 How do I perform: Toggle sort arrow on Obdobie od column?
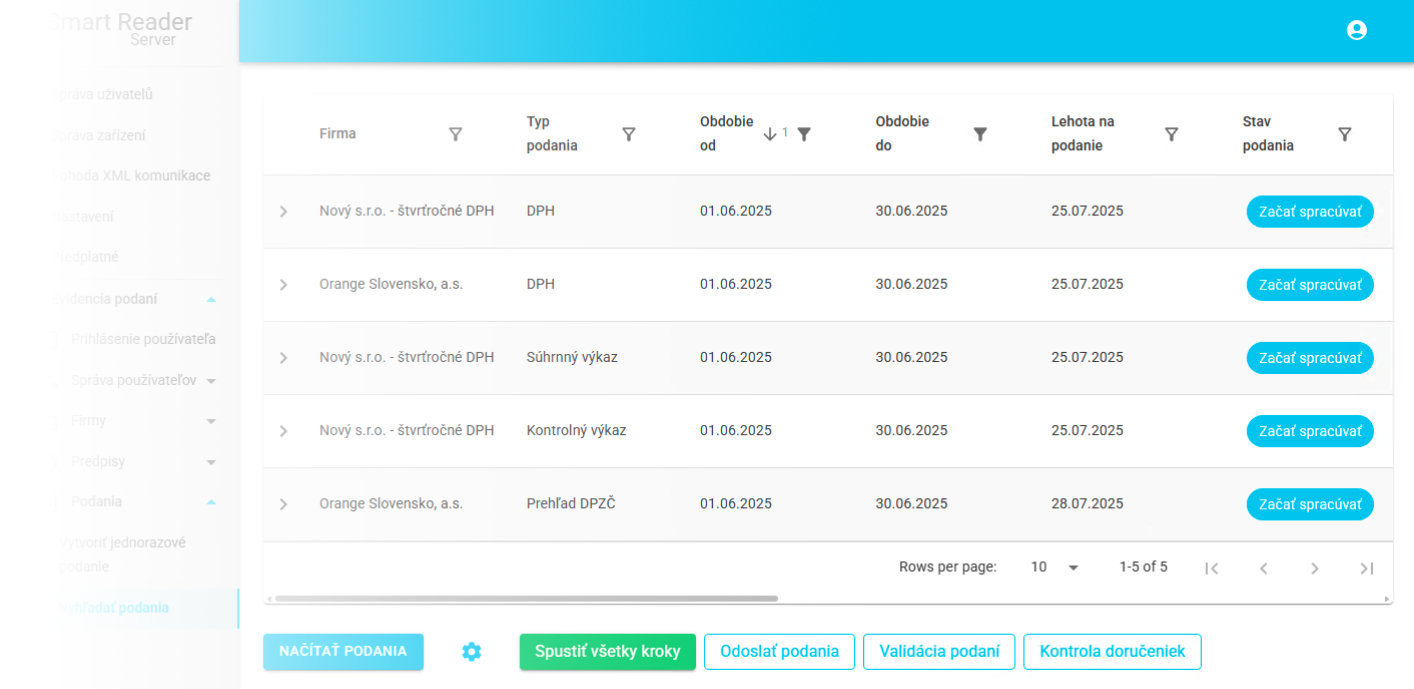point(769,134)
